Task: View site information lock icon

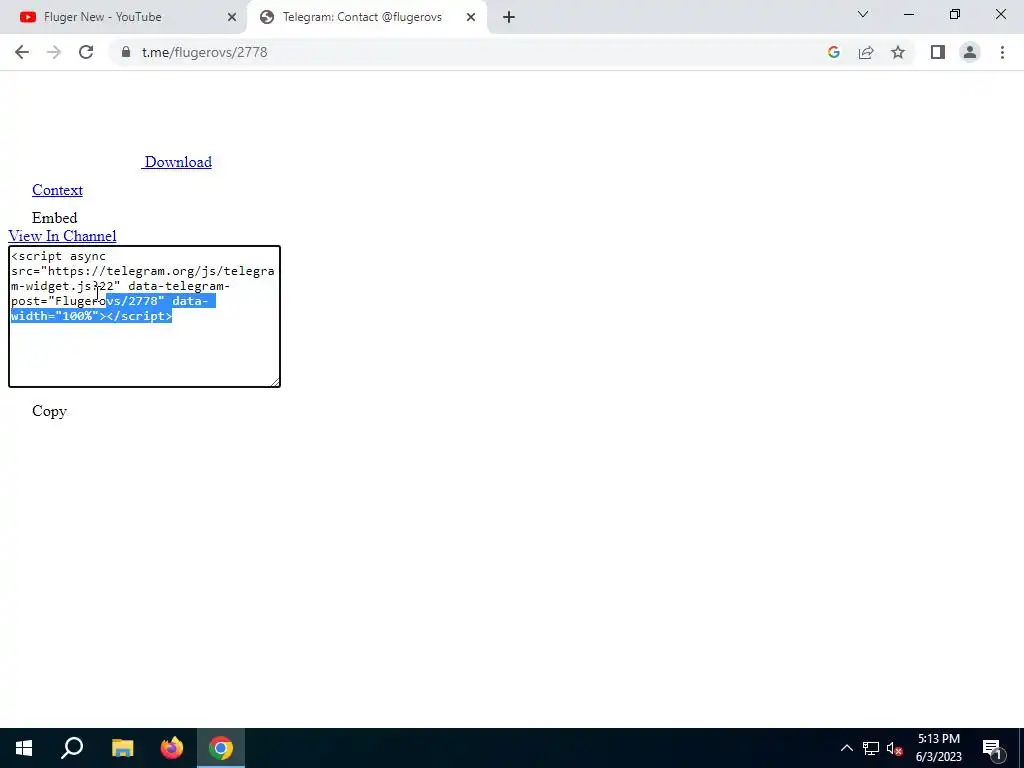Action: tap(126, 52)
